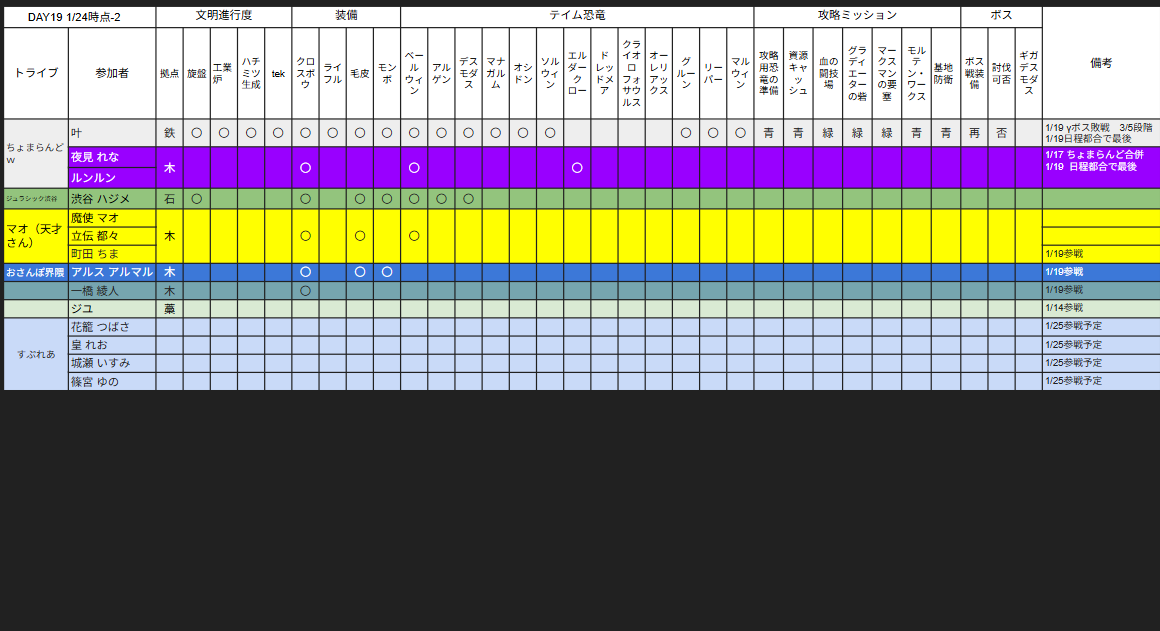The height and width of the screenshot is (631, 1160).
Task: Select participant cell '渋谷 ハジメ'
Action: pyautogui.click(x=112, y=199)
